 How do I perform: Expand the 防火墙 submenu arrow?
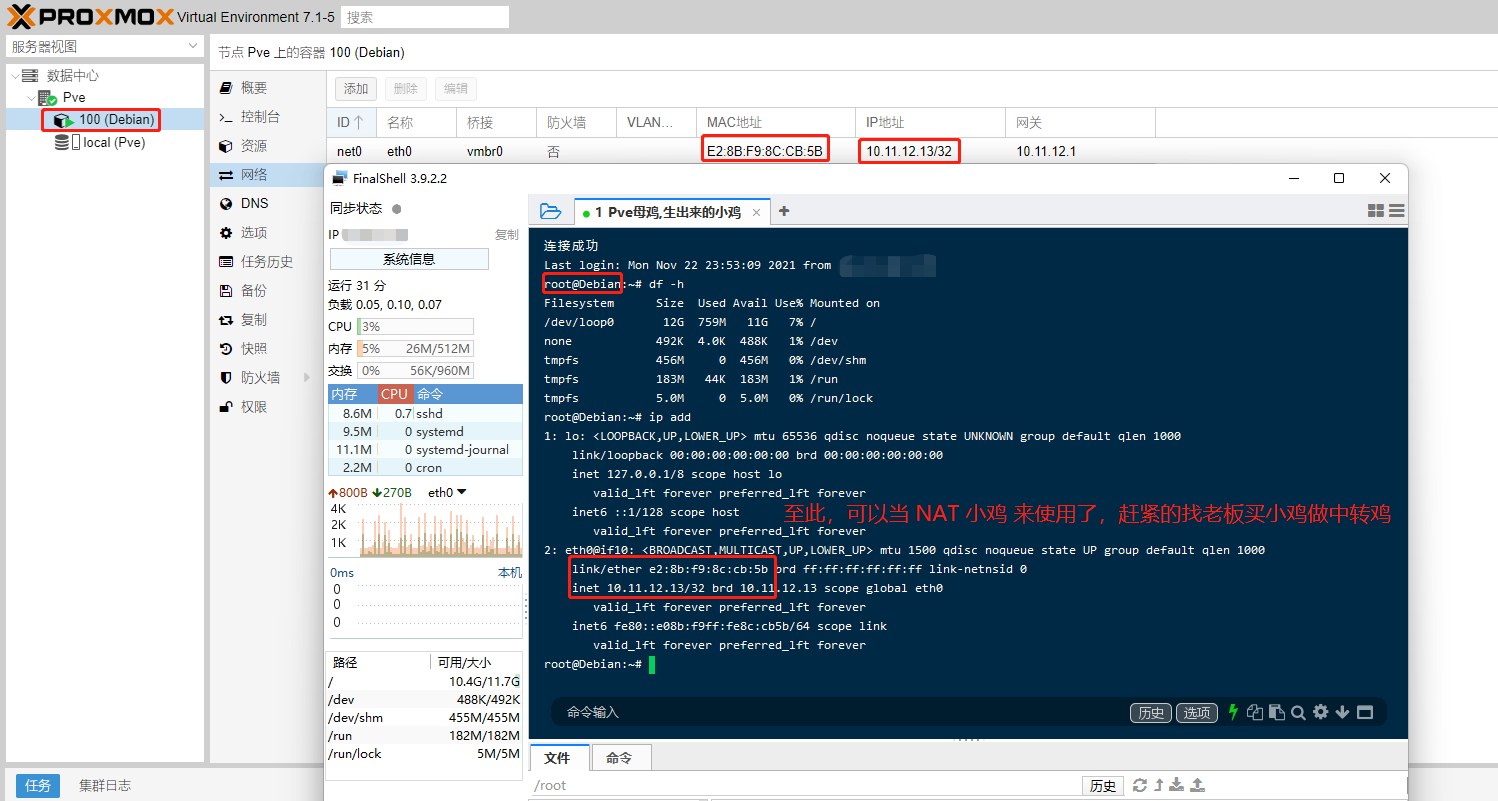[x=305, y=378]
